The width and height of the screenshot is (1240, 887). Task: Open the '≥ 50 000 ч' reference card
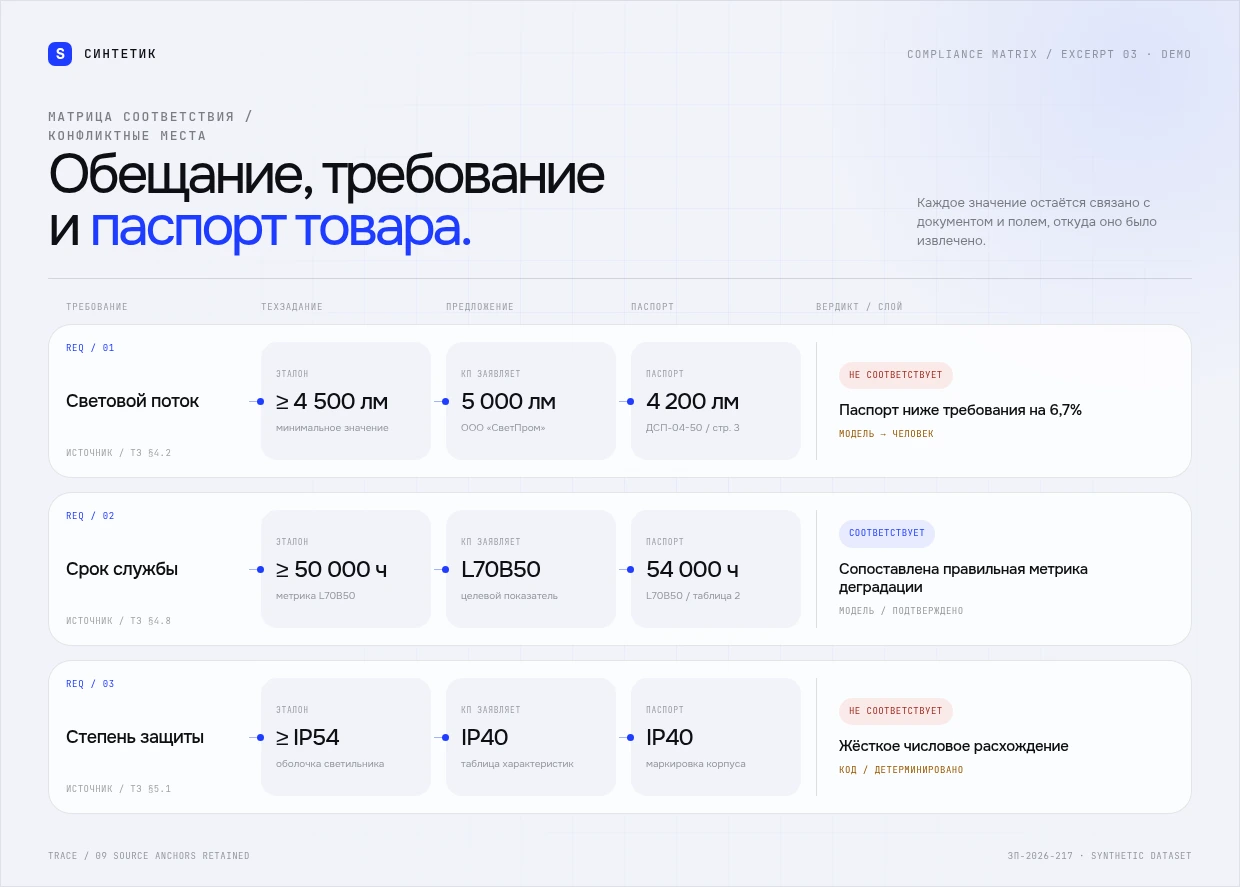[x=346, y=569]
